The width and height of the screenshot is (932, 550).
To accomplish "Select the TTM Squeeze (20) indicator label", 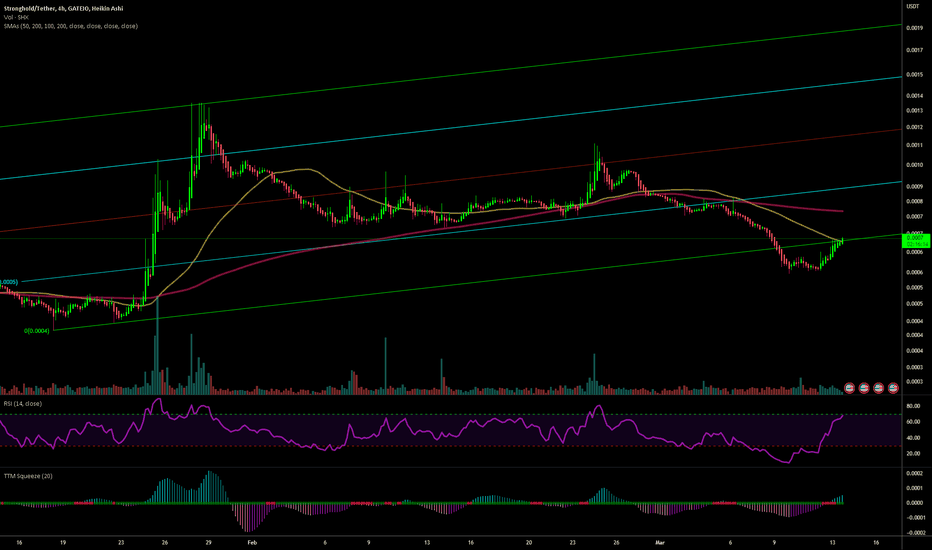I will point(28,476).
